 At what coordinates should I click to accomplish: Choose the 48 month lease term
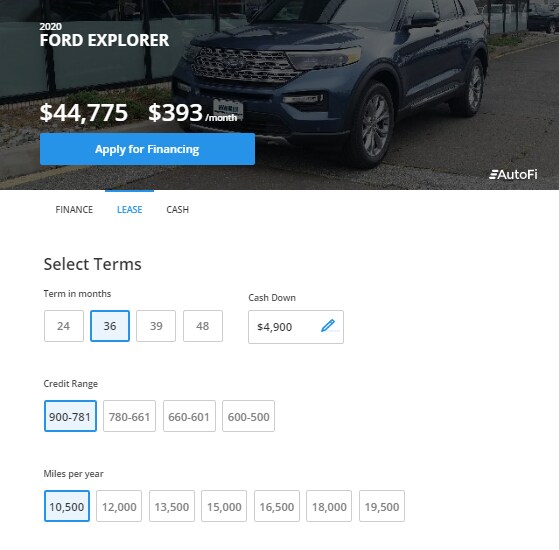(x=203, y=326)
